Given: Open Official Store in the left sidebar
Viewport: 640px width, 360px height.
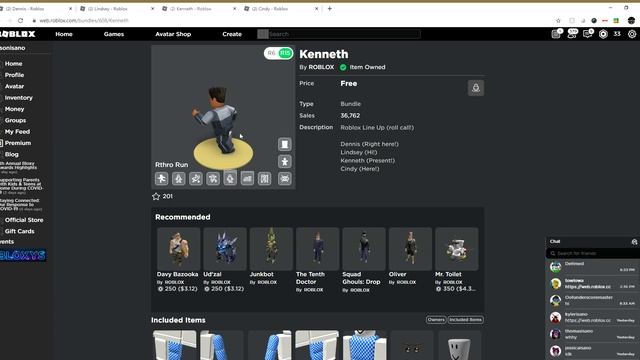Looking at the screenshot, I should [x=24, y=220].
